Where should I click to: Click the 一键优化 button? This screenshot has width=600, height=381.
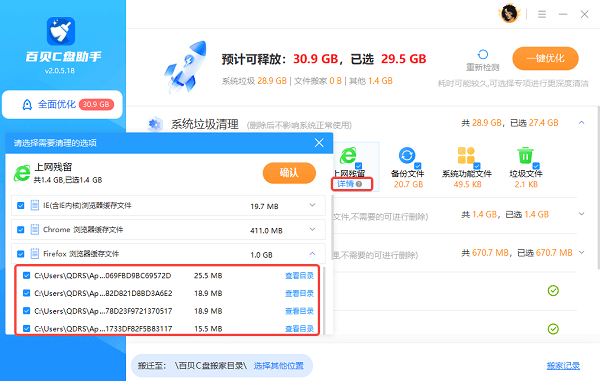tap(545, 59)
